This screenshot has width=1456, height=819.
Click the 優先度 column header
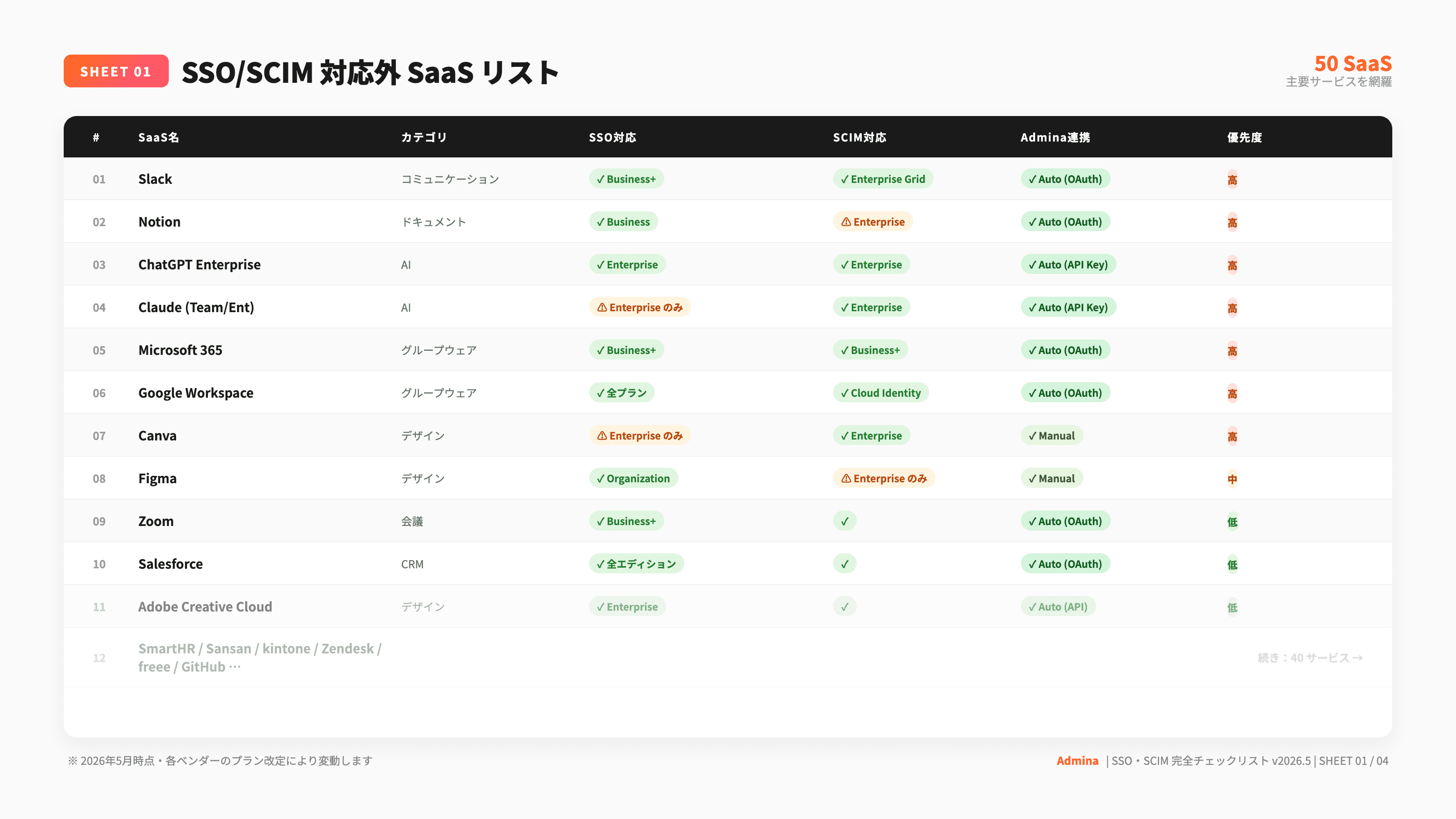click(1244, 137)
